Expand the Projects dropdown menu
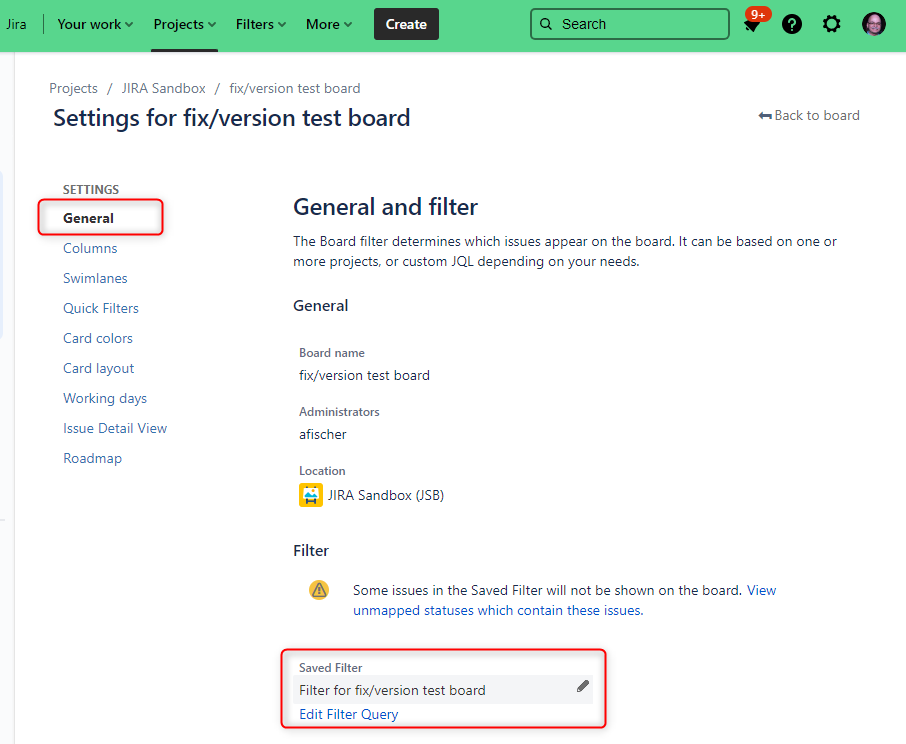 (x=185, y=24)
